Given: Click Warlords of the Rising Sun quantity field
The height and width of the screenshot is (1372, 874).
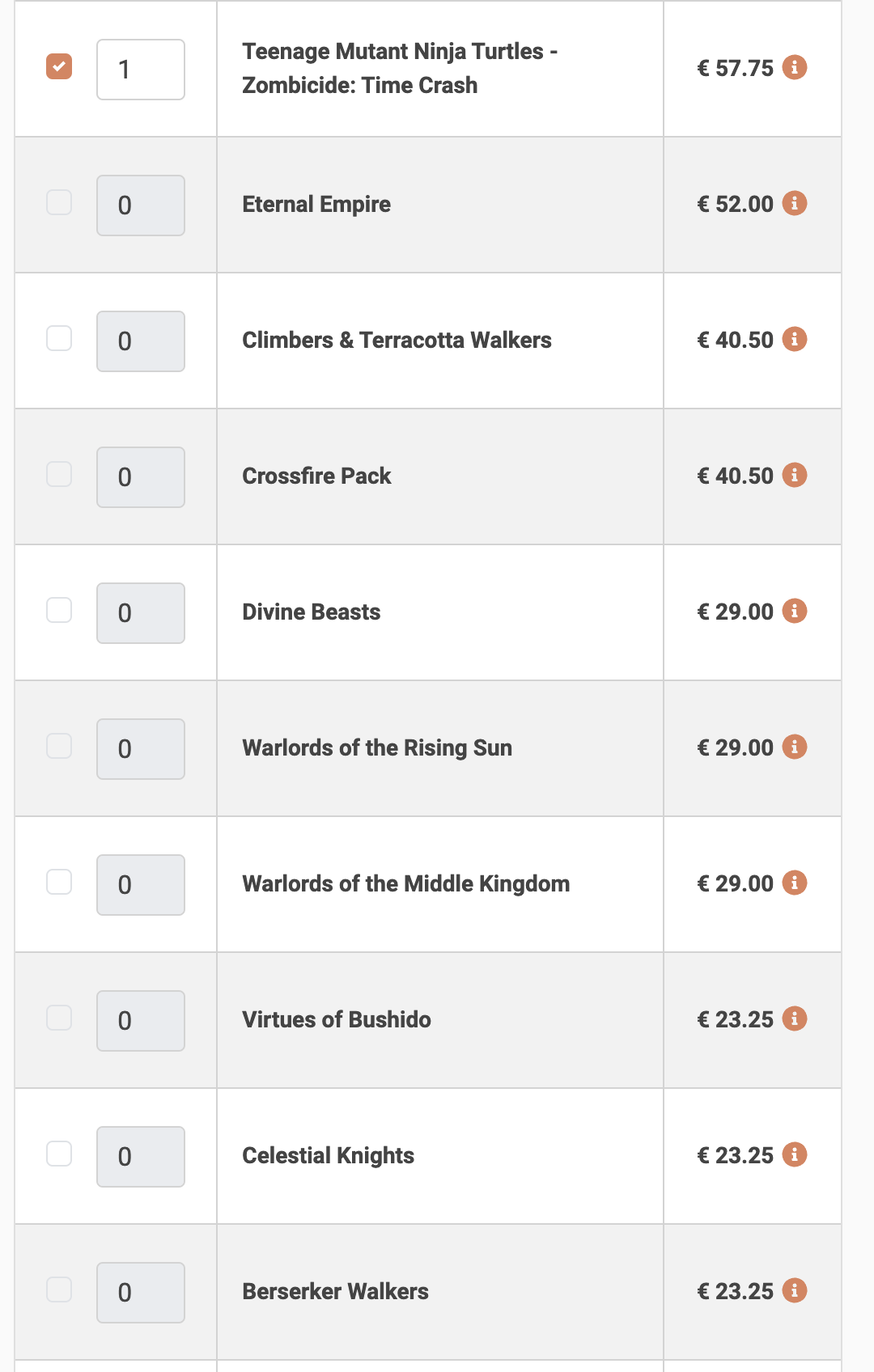Looking at the screenshot, I should coord(141,749).
